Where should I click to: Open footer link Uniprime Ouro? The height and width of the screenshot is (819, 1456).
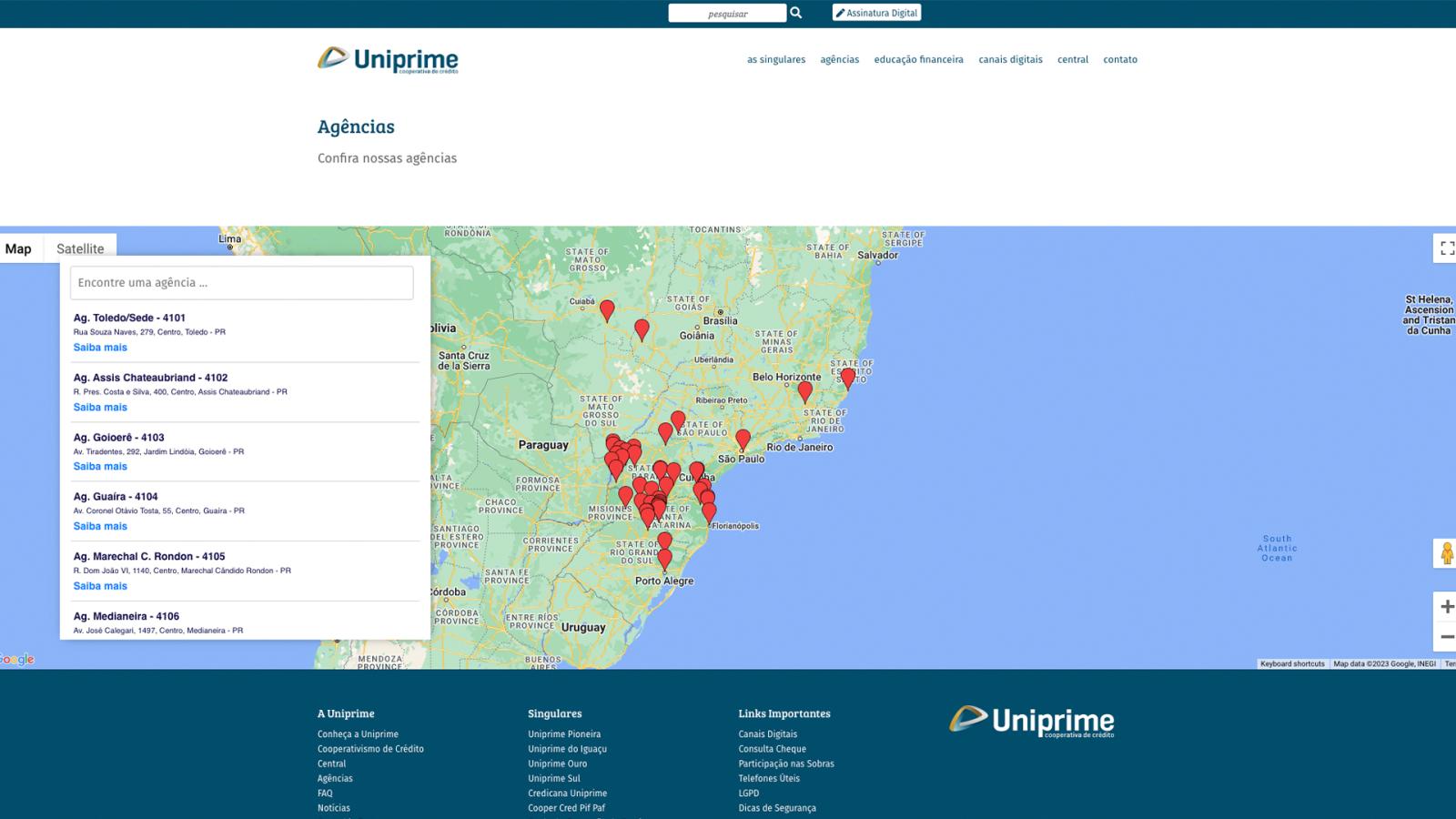pyautogui.click(x=558, y=763)
